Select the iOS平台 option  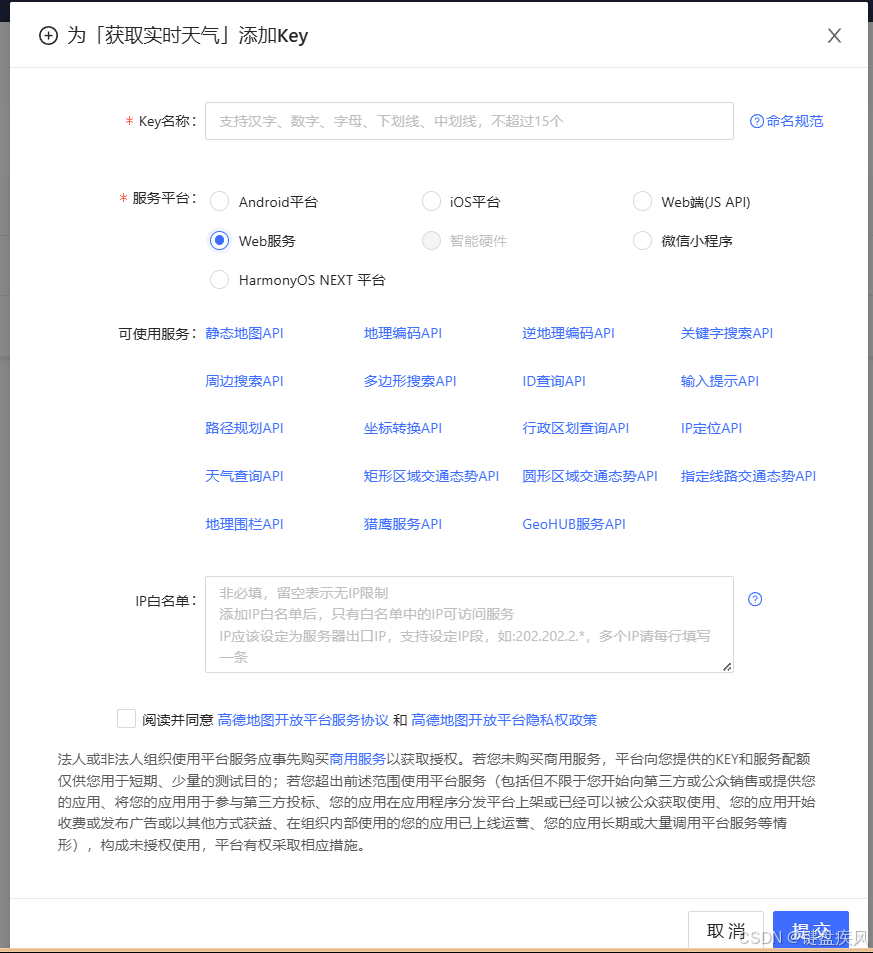430,201
